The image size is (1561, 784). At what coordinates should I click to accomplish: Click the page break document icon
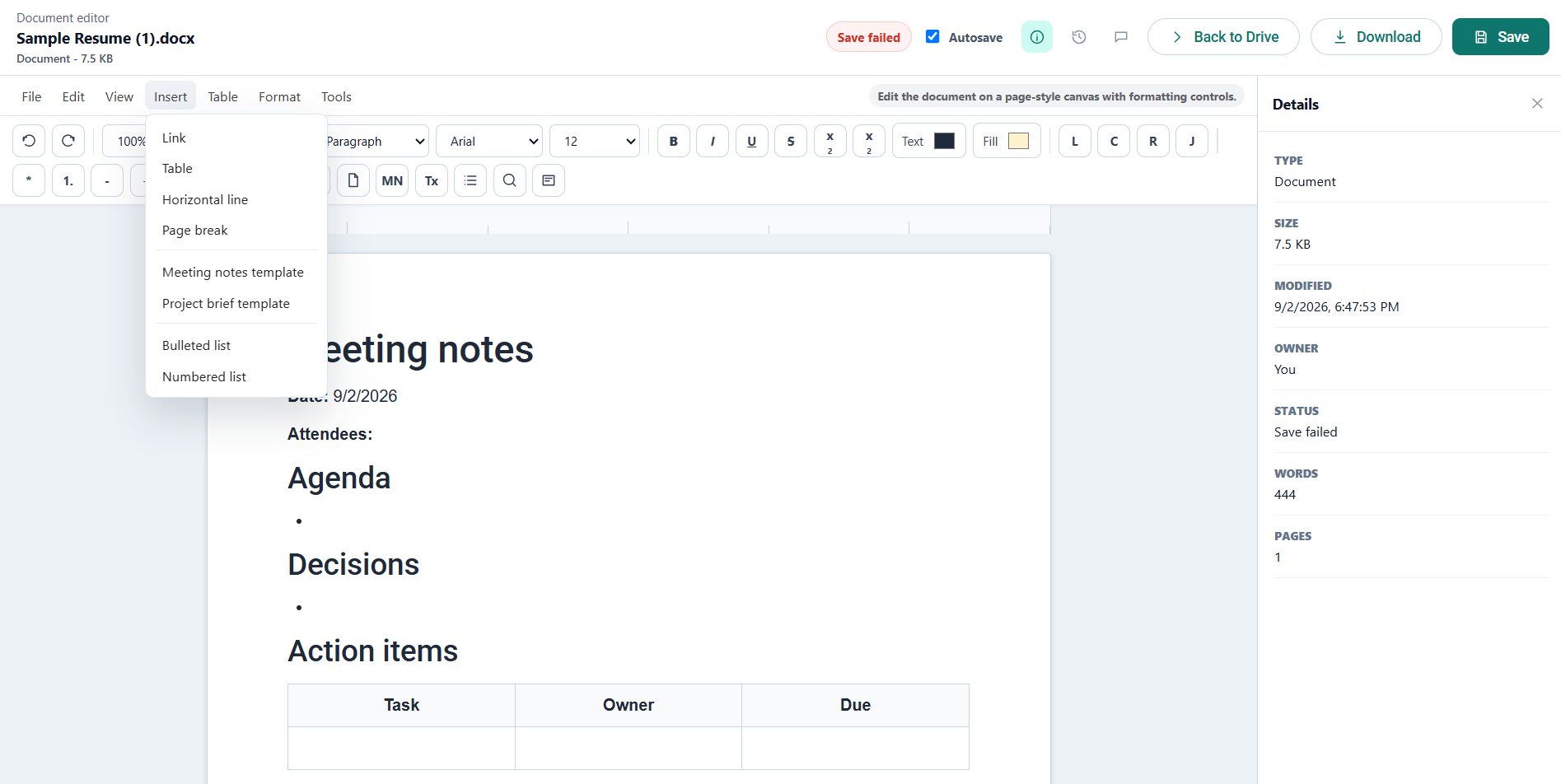point(353,180)
